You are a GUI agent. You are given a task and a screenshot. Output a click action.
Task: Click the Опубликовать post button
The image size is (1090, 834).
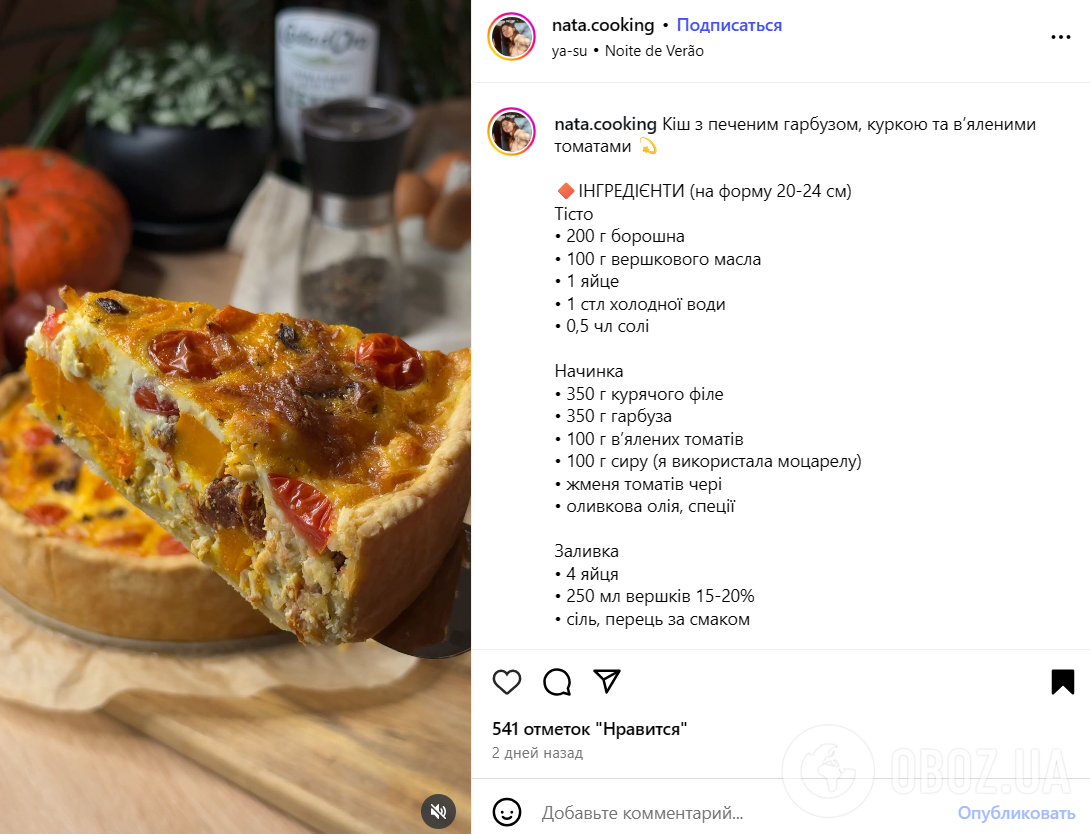click(1016, 812)
